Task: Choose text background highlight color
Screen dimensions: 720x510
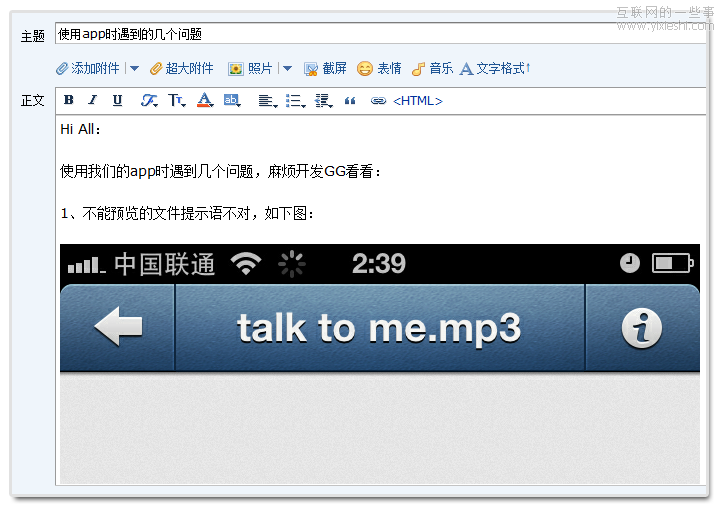Action: [232, 101]
